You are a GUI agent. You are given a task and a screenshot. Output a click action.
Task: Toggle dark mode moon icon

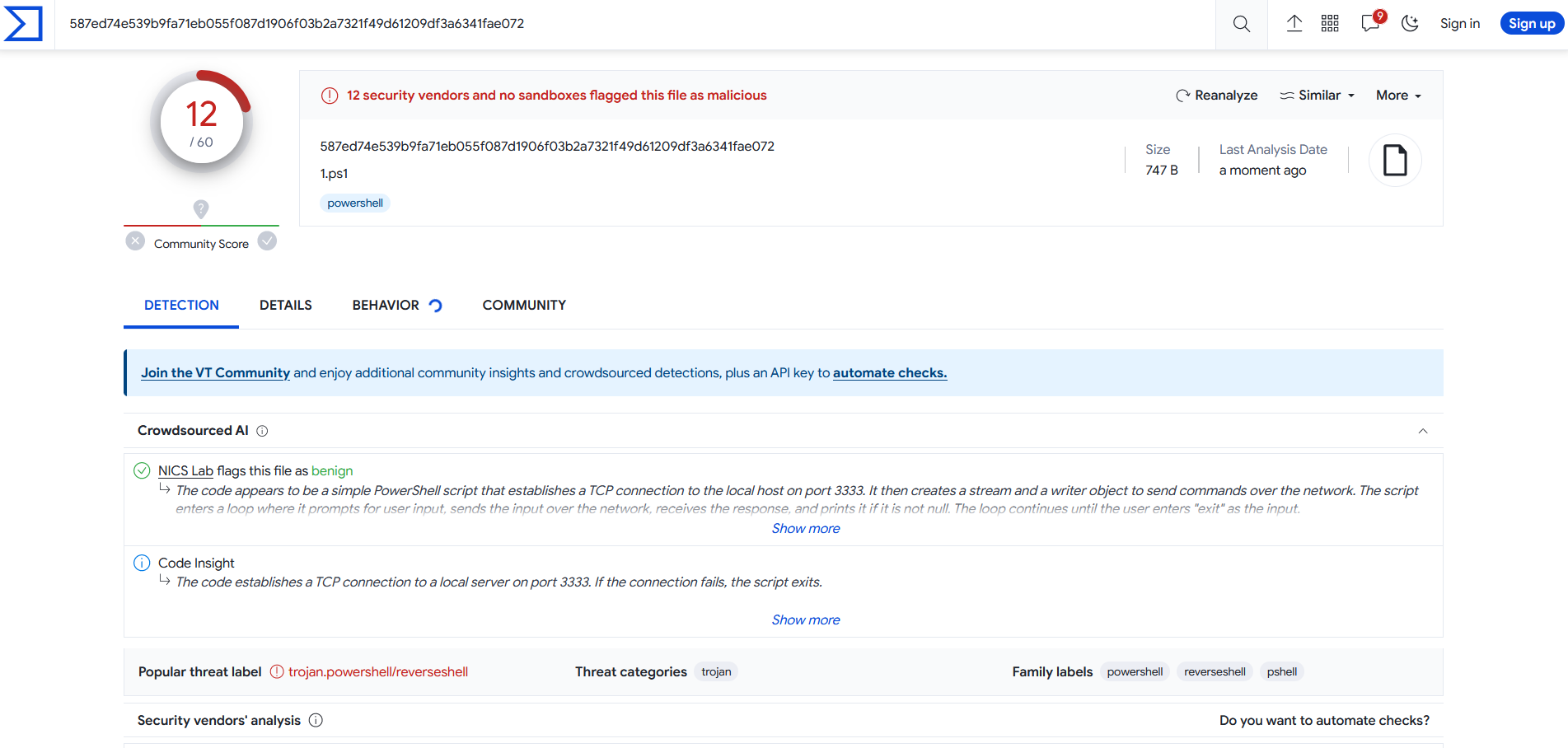1410,24
